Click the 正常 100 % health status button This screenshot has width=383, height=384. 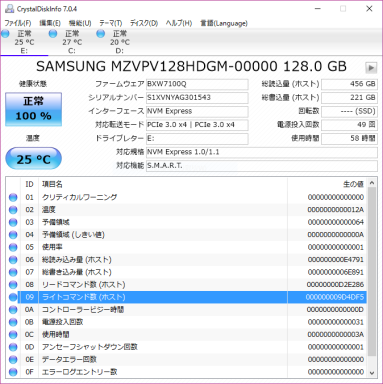tap(33, 109)
